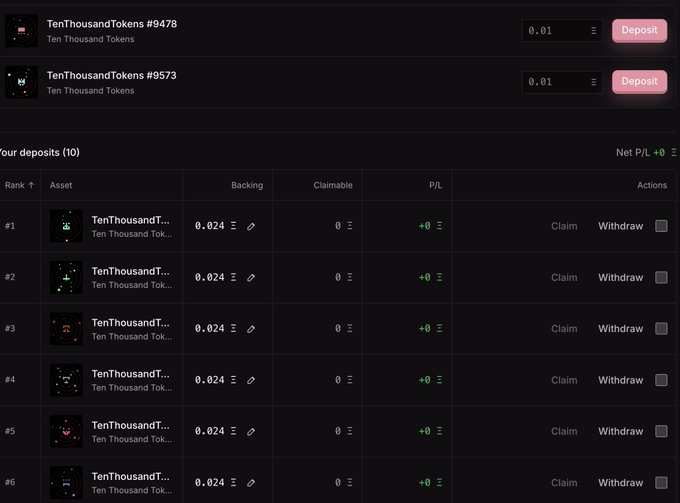This screenshot has height=503, width=680.
Task: Open rank #2 asset thumbnail
Action: tap(66, 278)
